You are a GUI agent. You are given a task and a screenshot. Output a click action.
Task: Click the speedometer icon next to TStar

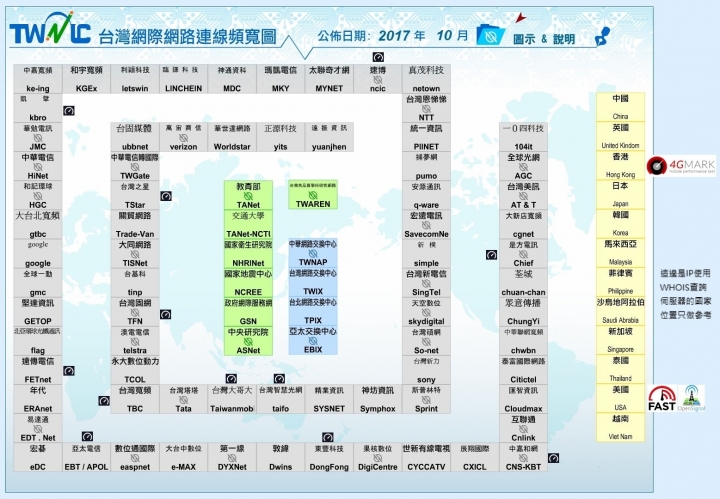166,196
